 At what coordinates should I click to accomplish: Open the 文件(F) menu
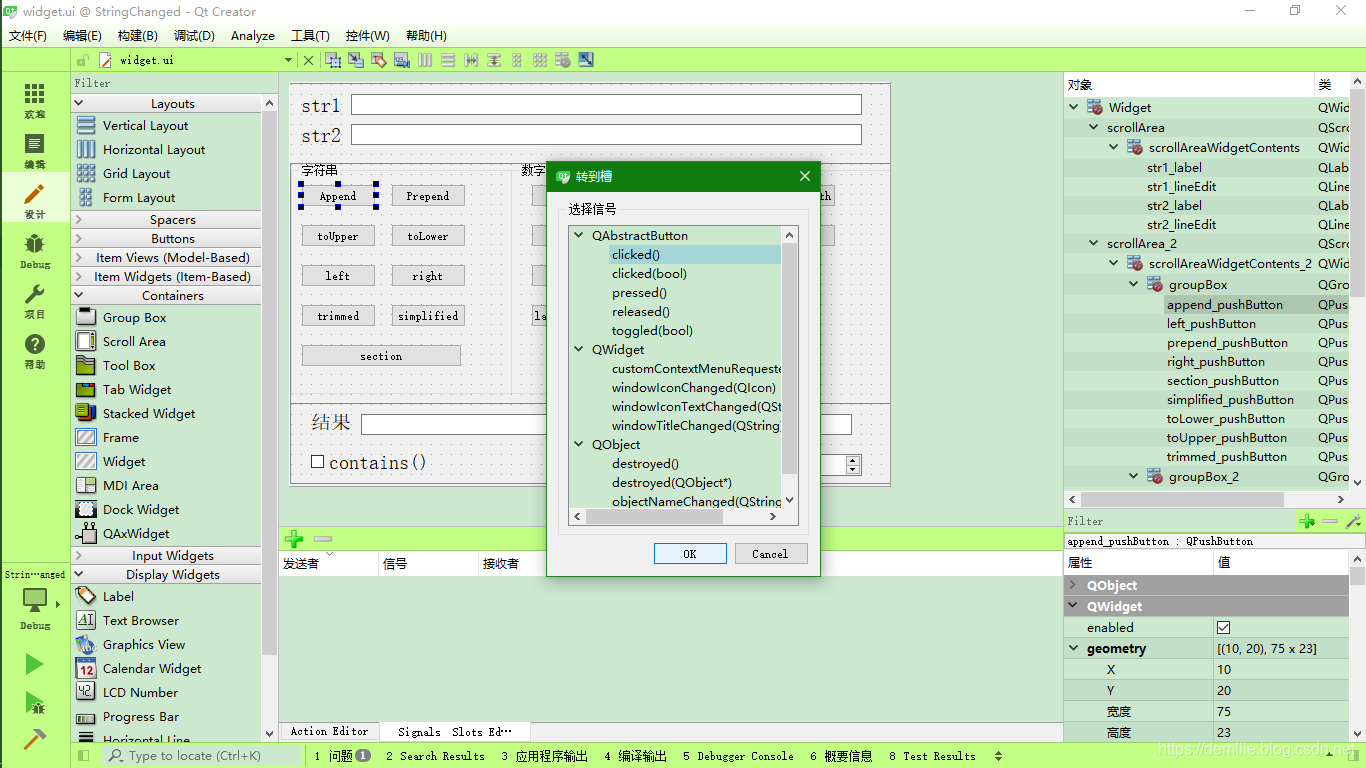tap(28, 36)
